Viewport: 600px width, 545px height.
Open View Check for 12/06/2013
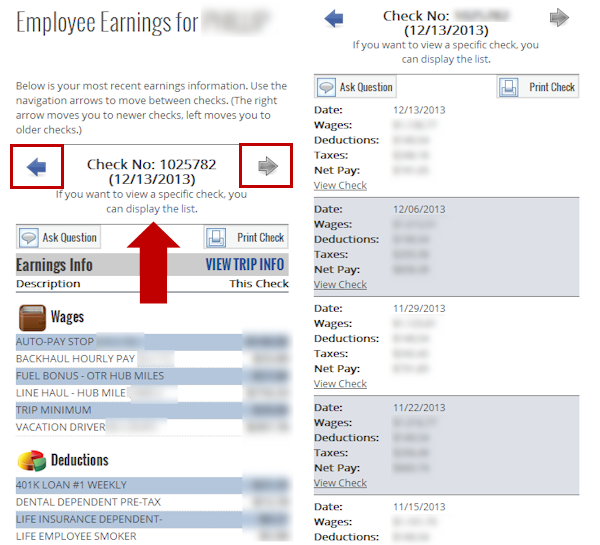coord(340,284)
